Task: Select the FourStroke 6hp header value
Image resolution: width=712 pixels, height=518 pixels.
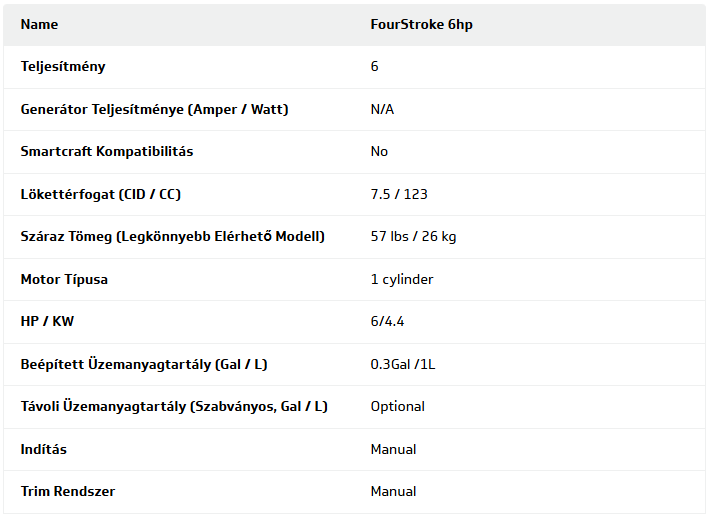Action: pos(421,24)
